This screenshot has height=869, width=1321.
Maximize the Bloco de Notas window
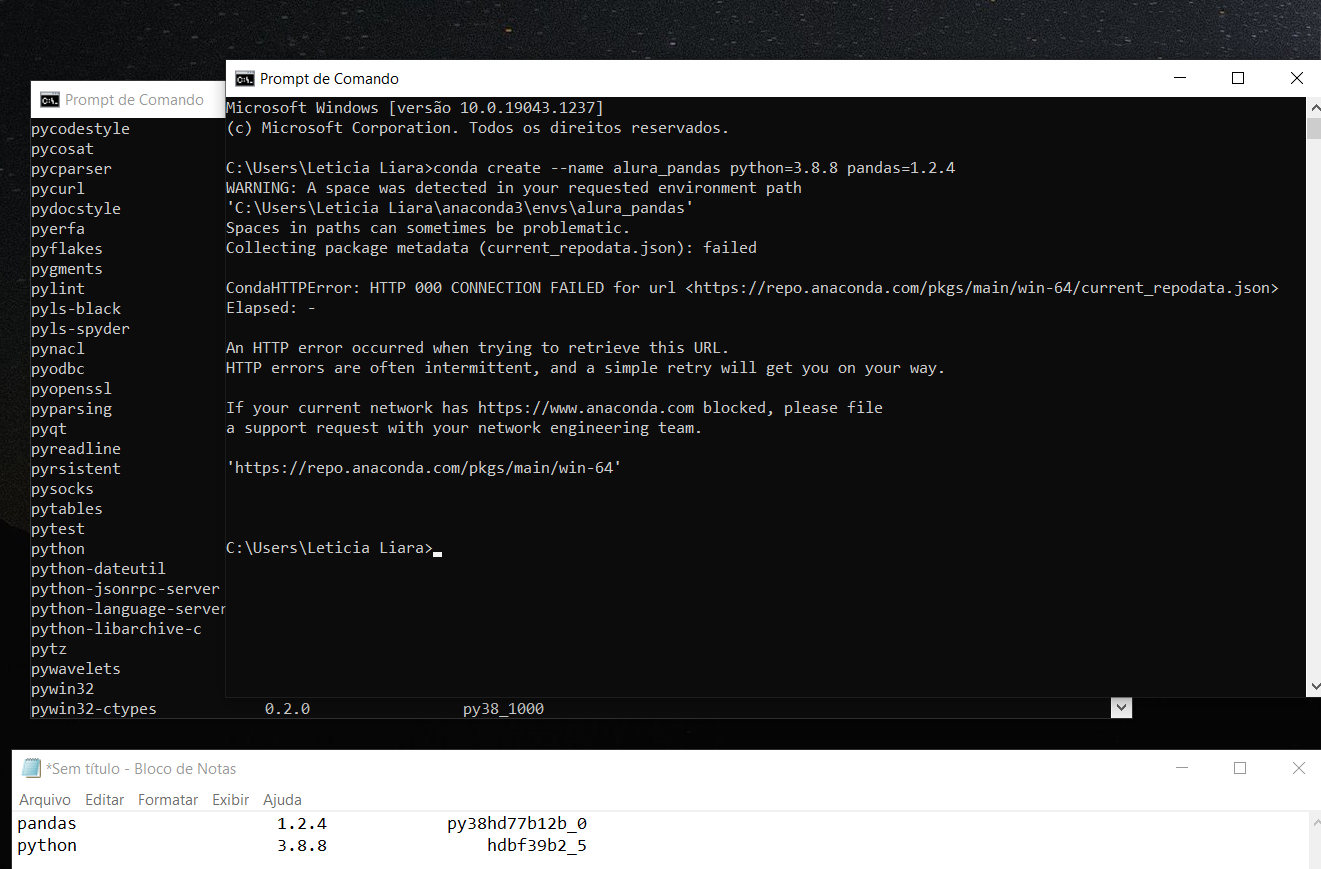click(x=1240, y=768)
